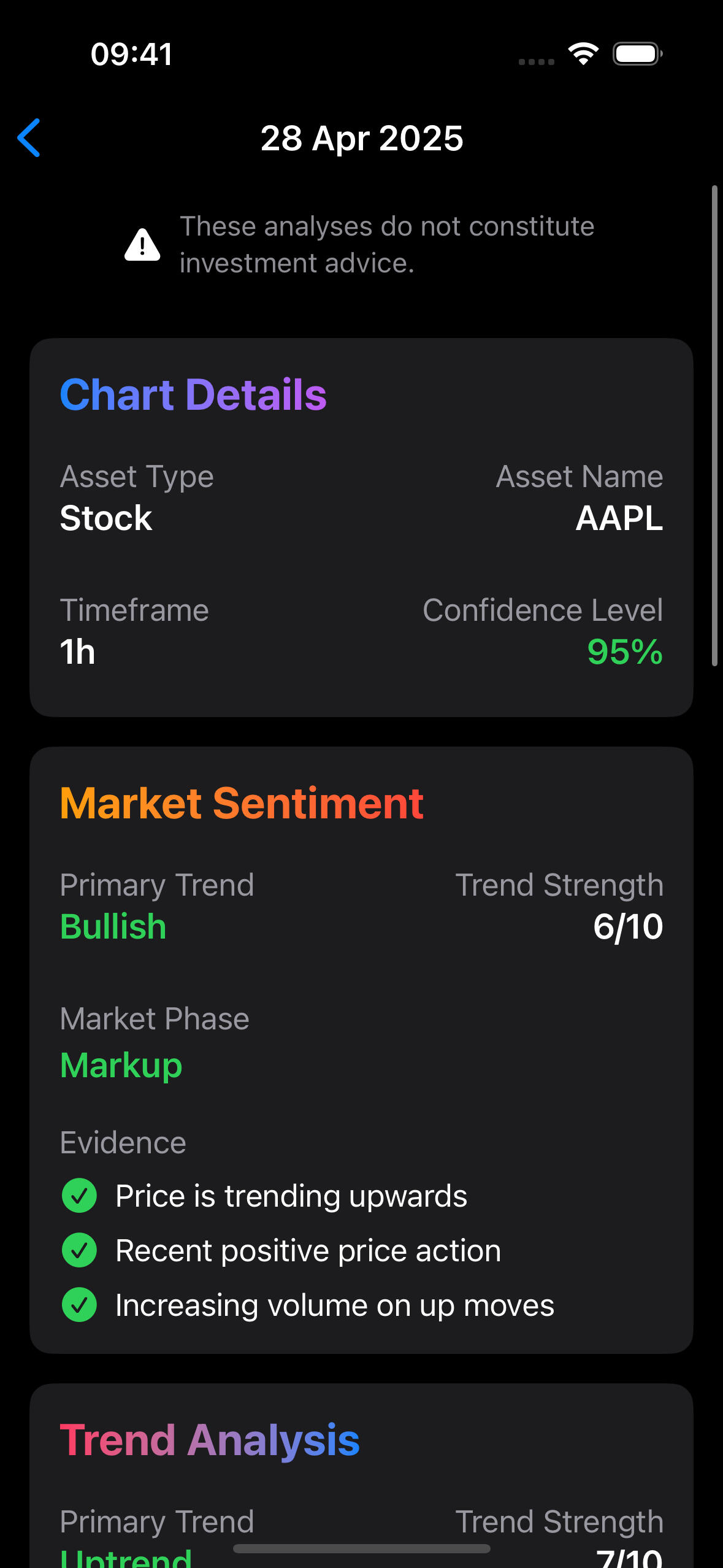The height and width of the screenshot is (1568, 723).
Task: Tap checkmark beside 'Increasing volume on up moves'
Action: pyautogui.click(x=80, y=1305)
